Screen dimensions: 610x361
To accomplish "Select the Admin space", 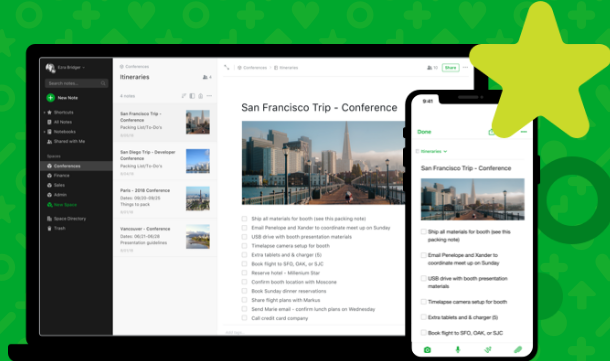I will tap(60, 195).
